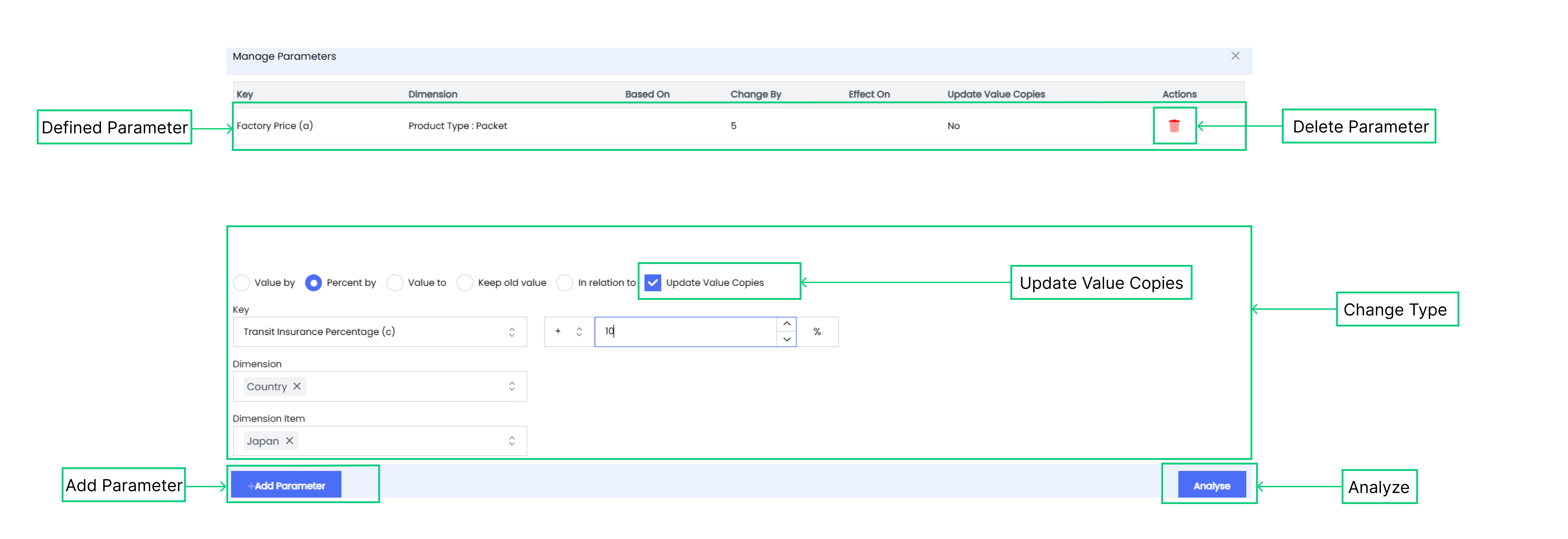Image resolution: width=1568 pixels, height=539 pixels.
Task: Remove the Japan dimension item tag
Action: [x=290, y=441]
